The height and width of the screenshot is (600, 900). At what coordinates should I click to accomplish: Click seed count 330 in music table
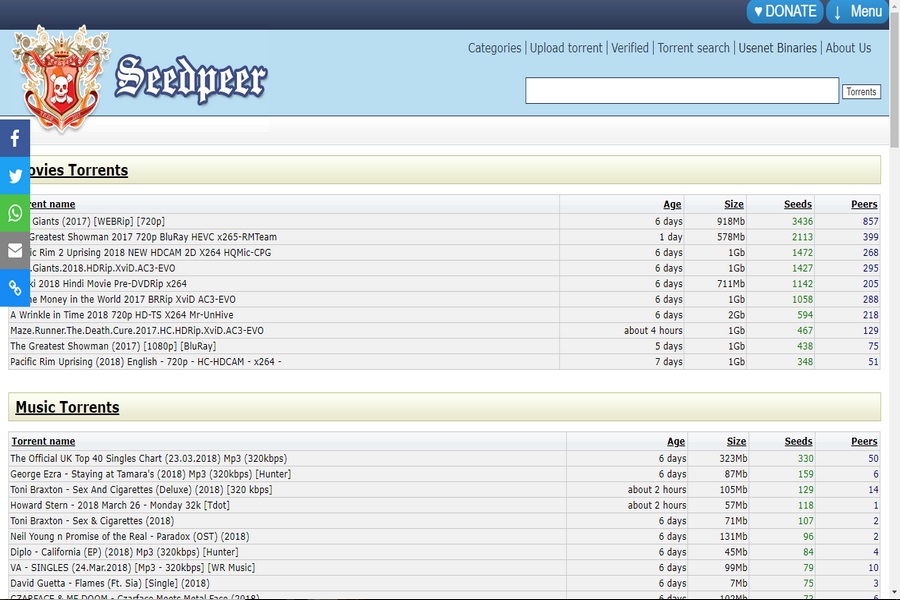[x=805, y=459]
